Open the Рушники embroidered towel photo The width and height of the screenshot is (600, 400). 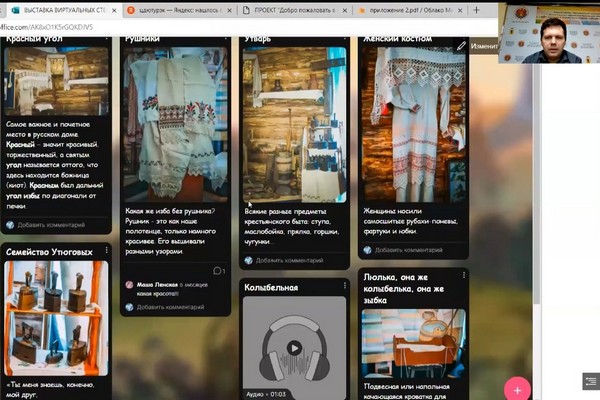tap(175, 124)
